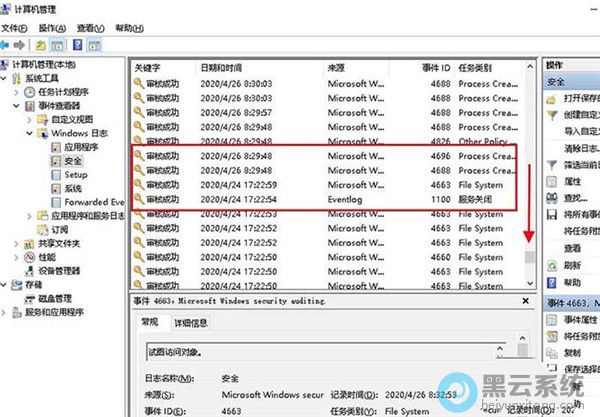
Task: Open the 操作(A) menu
Action: 53,29
